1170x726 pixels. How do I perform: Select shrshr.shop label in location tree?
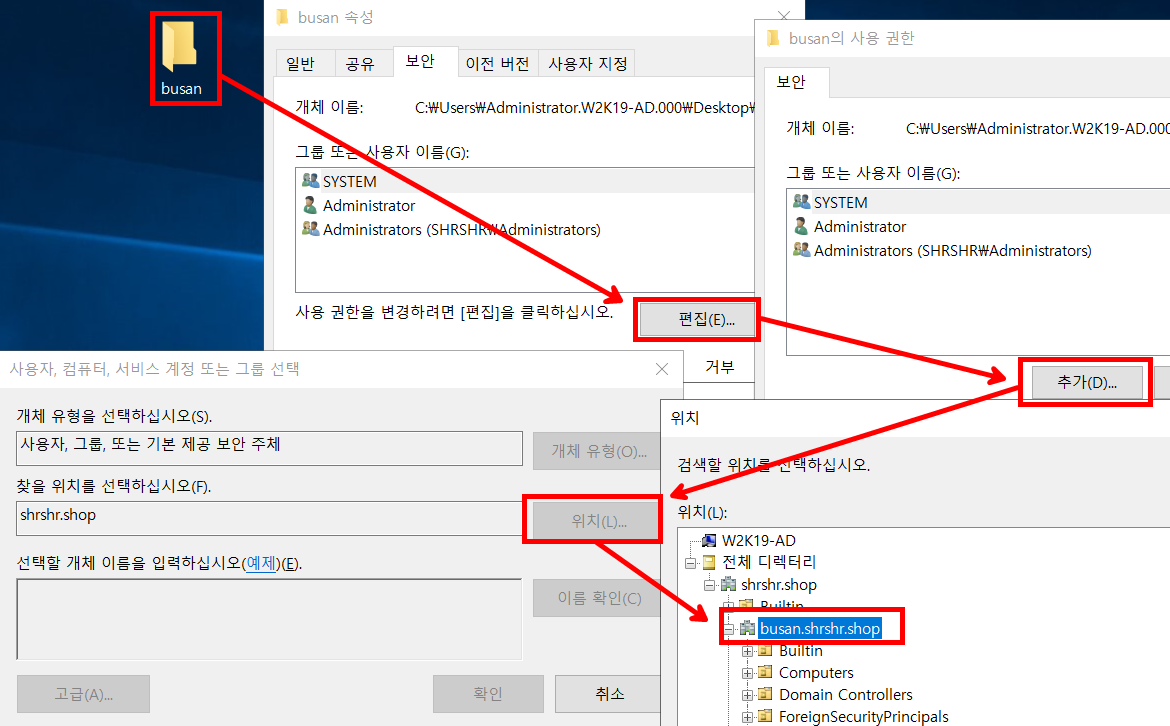click(778, 584)
